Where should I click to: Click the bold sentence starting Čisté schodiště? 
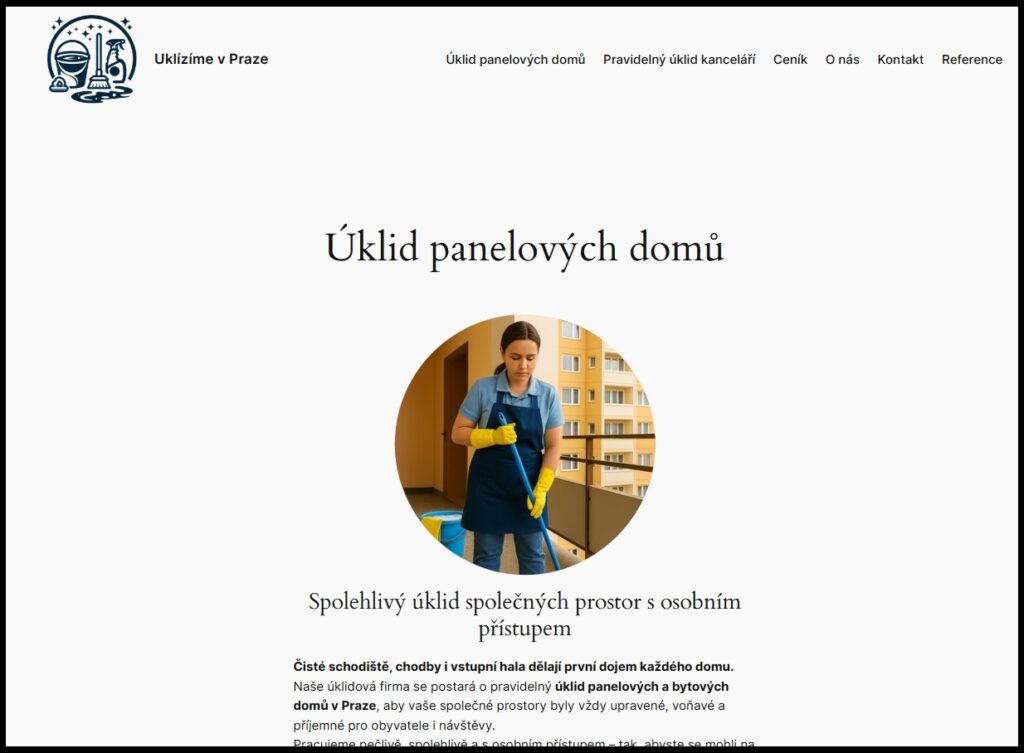pos(513,667)
